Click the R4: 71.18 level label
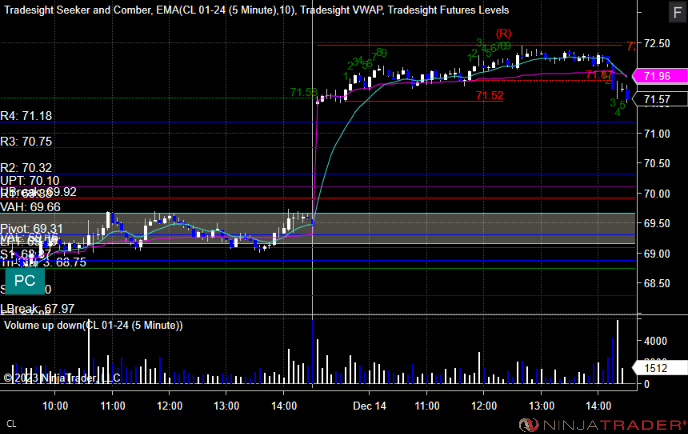688x434 pixels. pos(26,116)
